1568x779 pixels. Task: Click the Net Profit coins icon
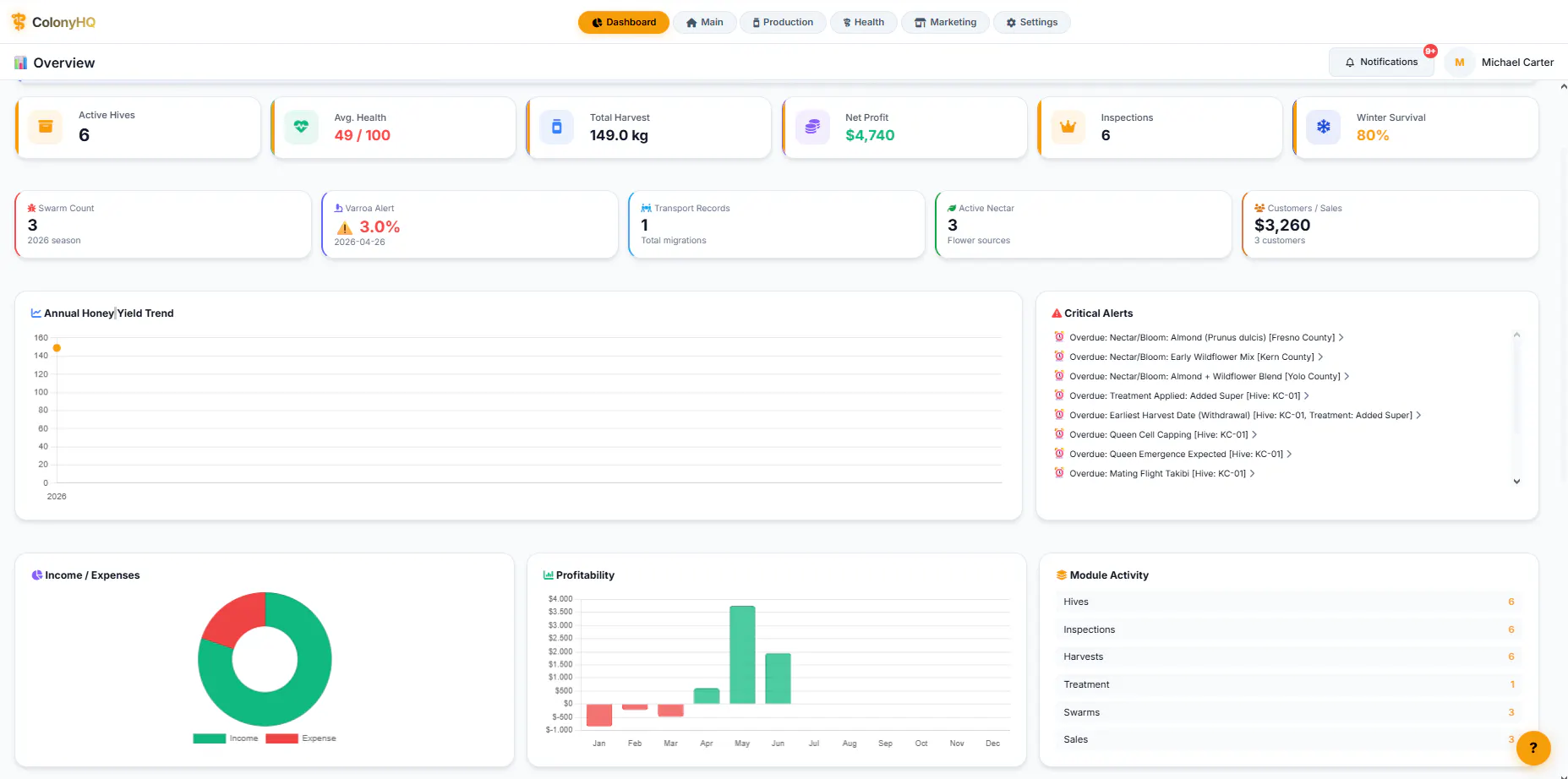tap(812, 127)
